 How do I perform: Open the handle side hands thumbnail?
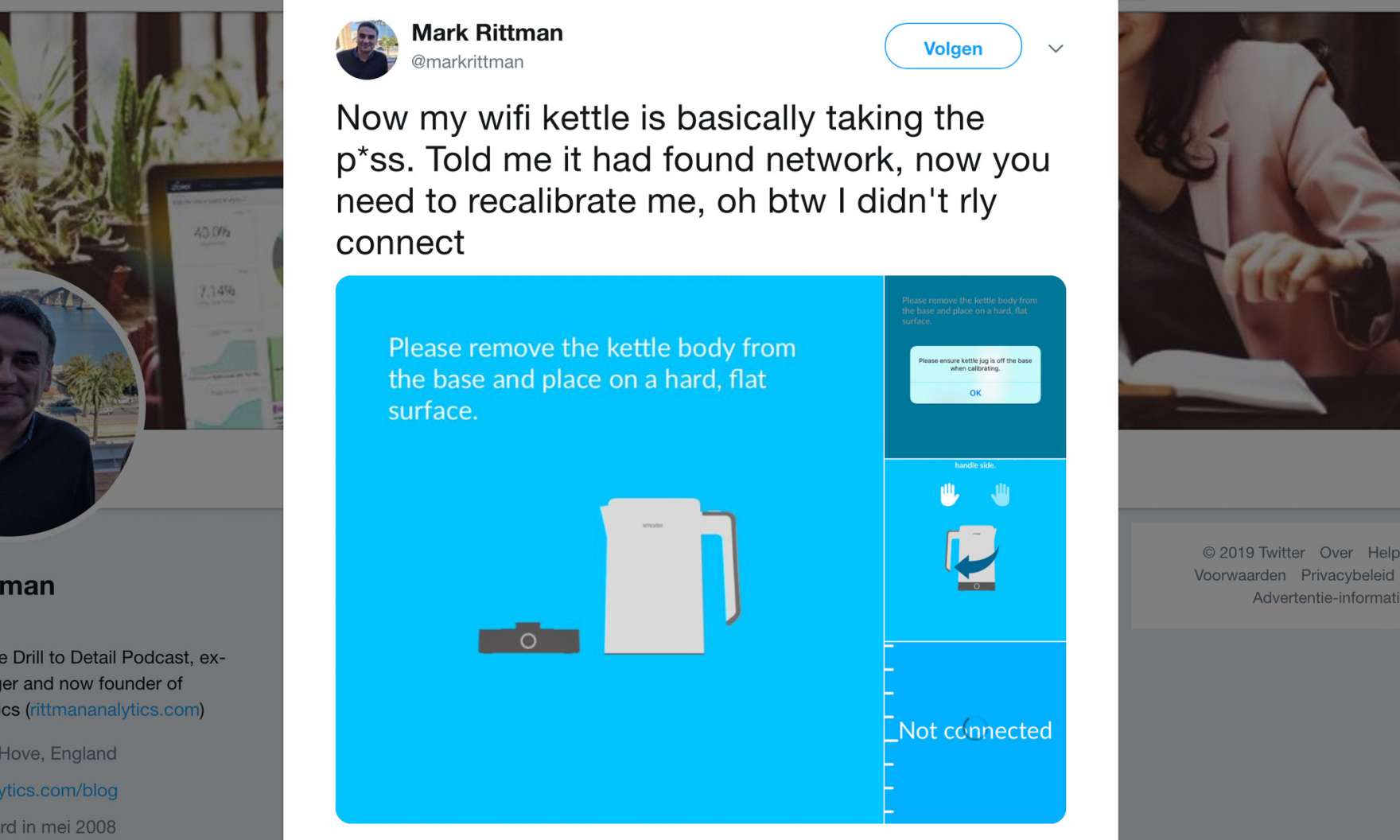(975, 550)
